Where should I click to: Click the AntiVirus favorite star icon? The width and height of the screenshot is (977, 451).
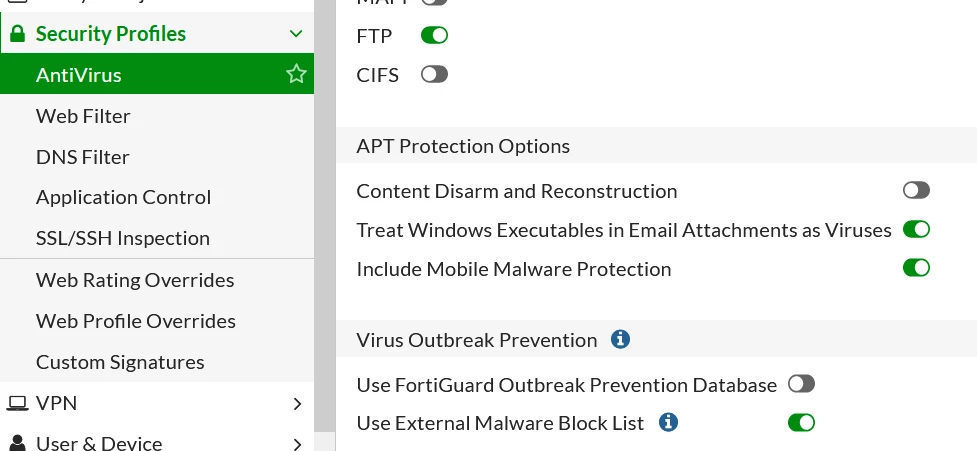click(296, 74)
